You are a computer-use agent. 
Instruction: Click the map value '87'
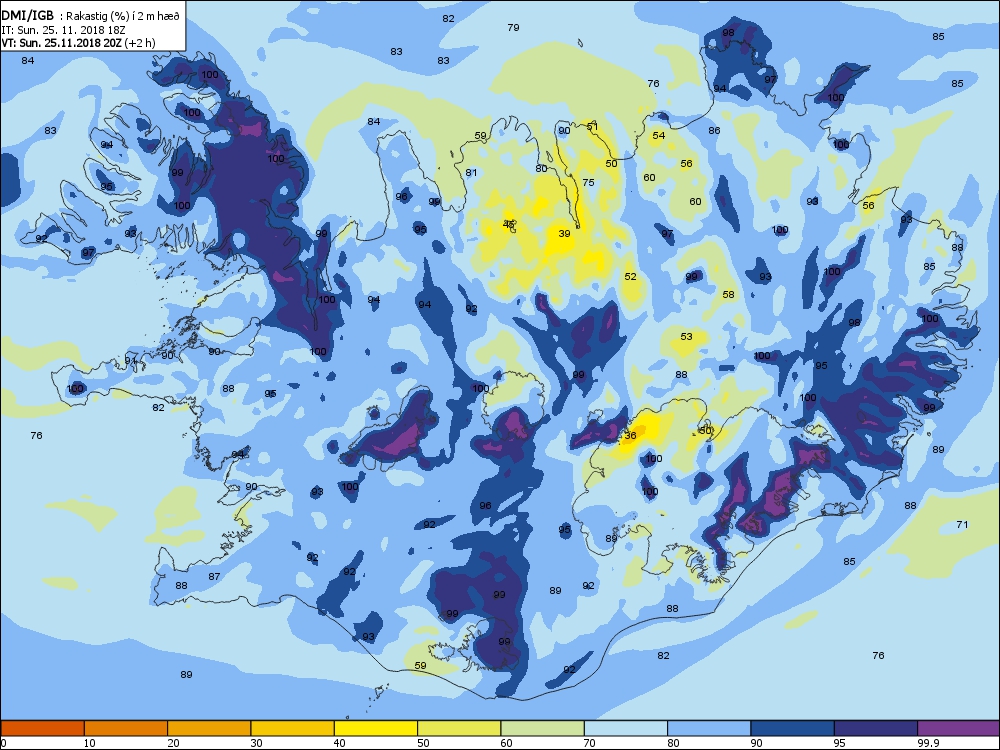tap(214, 577)
